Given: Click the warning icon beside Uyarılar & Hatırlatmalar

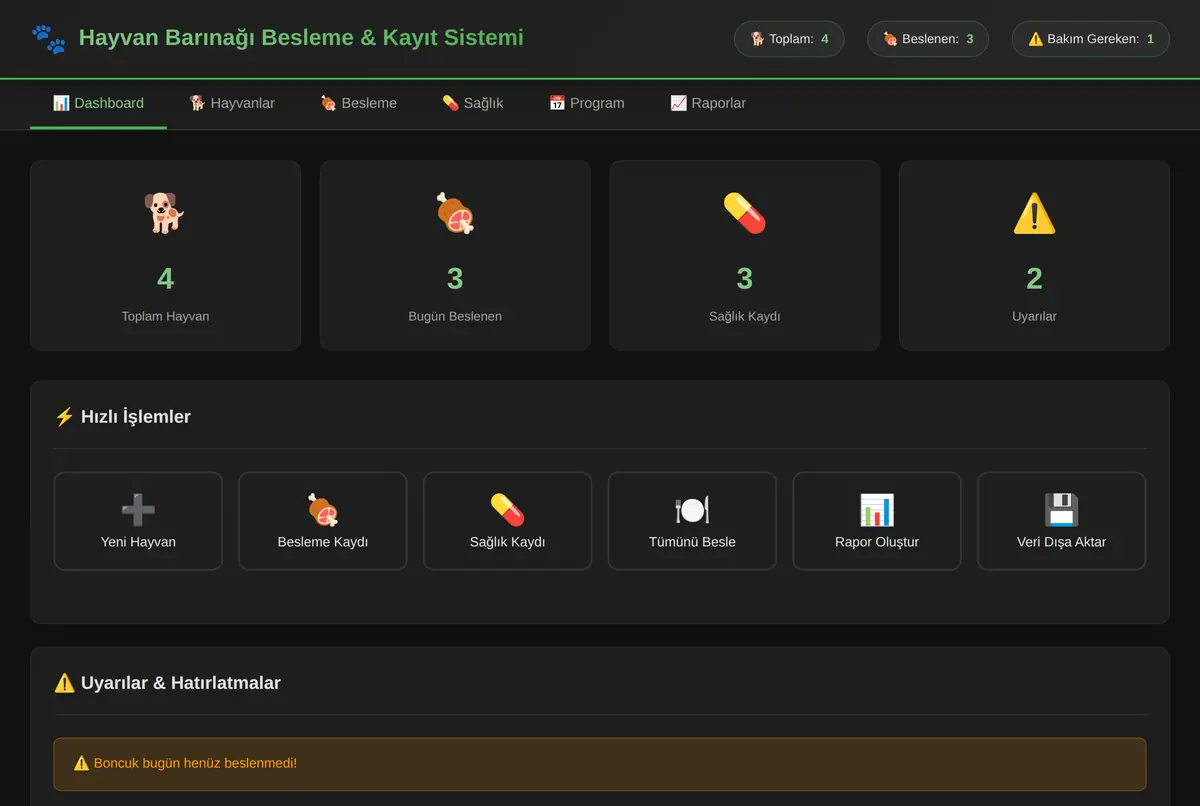Looking at the screenshot, I should [x=64, y=683].
